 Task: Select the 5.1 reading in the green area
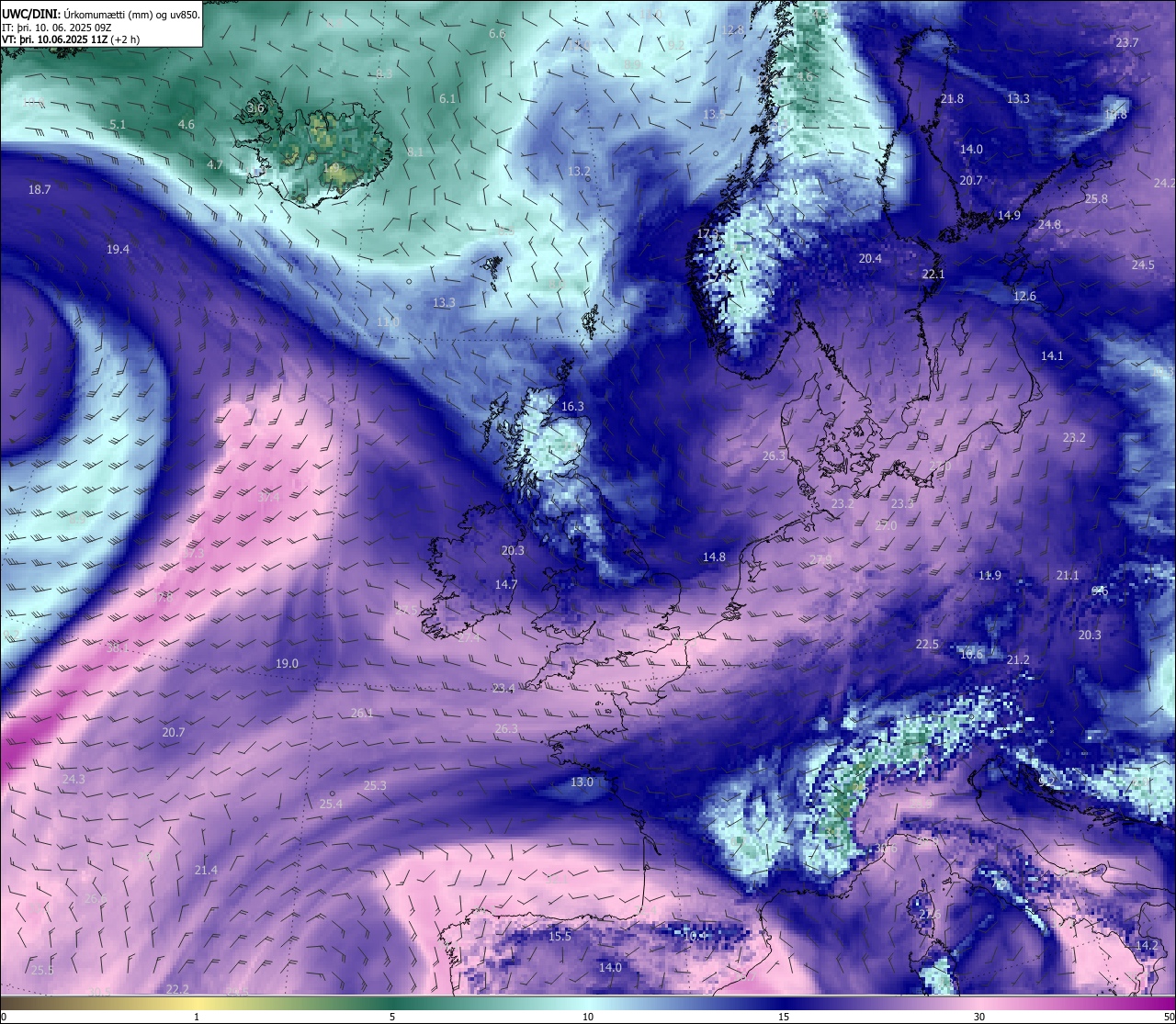118,124
